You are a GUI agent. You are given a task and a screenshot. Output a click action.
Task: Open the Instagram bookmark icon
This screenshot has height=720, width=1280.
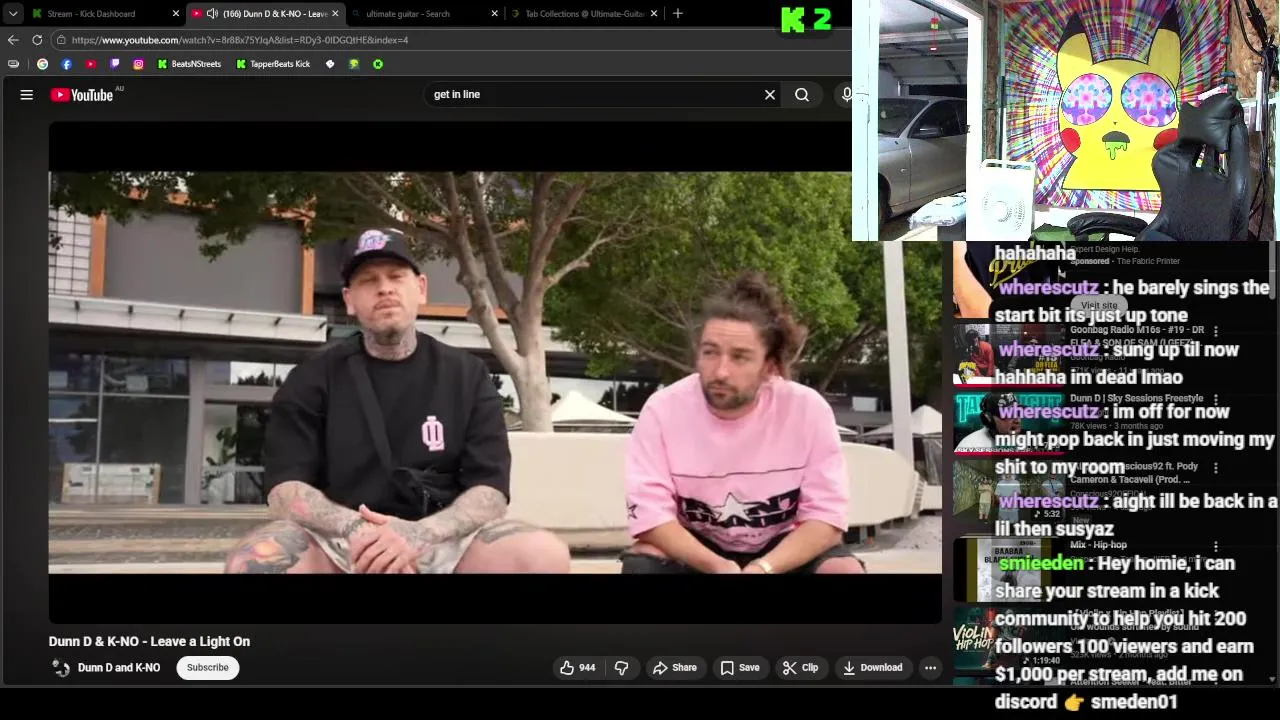point(138,64)
